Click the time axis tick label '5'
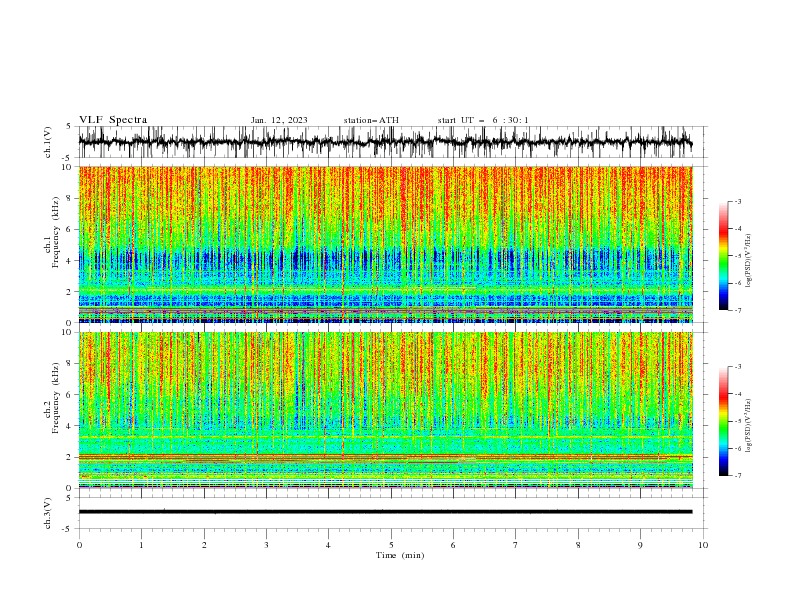This screenshot has height=612, width=792. pyautogui.click(x=391, y=545)
